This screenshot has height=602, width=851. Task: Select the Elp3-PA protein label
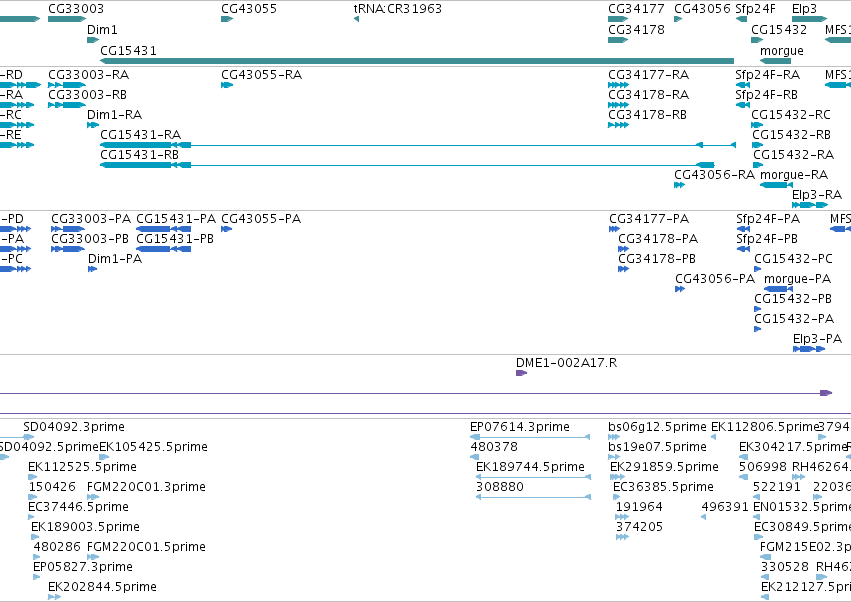tap(817, 339)
